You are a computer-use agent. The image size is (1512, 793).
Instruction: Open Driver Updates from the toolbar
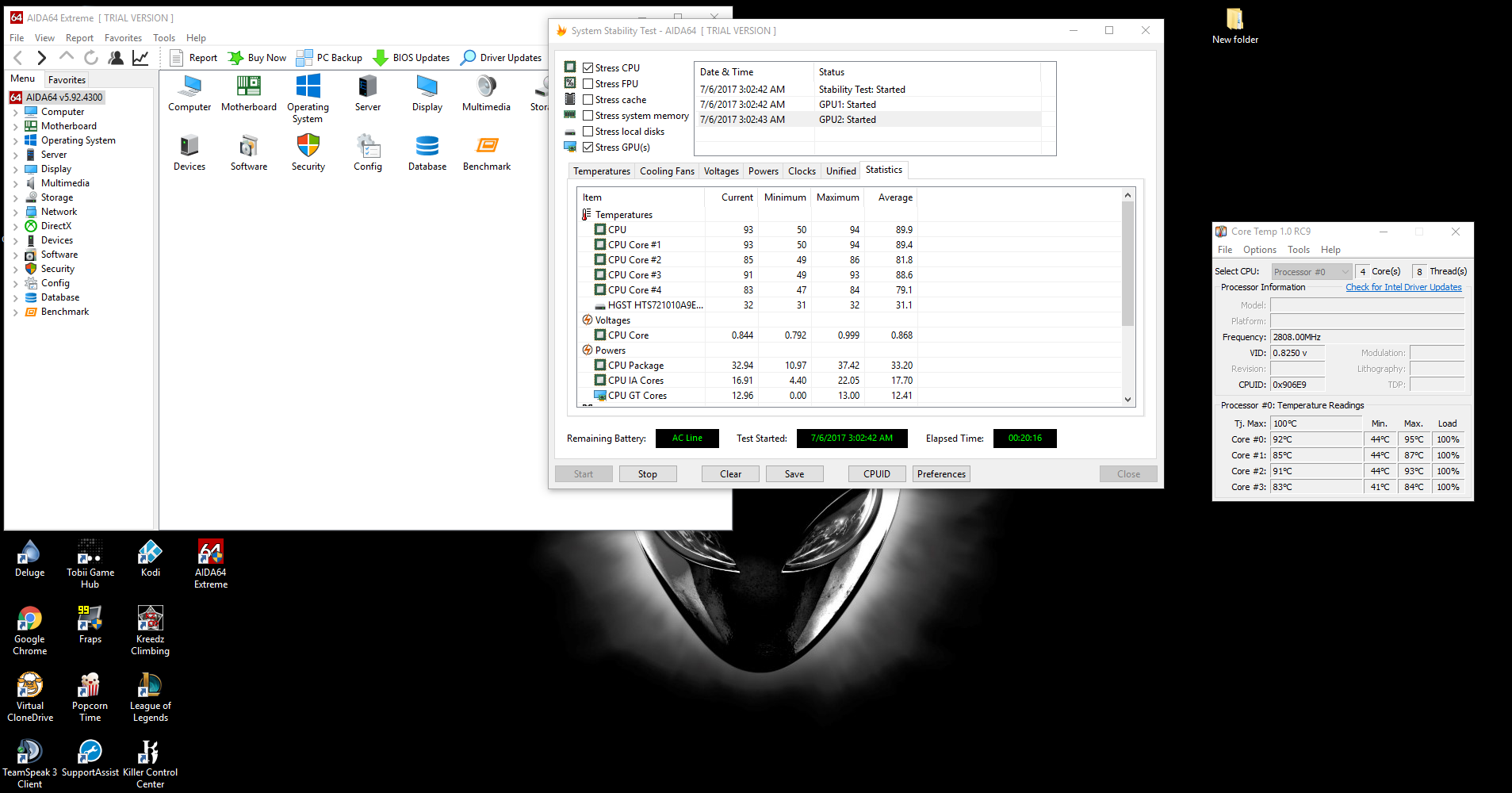point(501,57)
